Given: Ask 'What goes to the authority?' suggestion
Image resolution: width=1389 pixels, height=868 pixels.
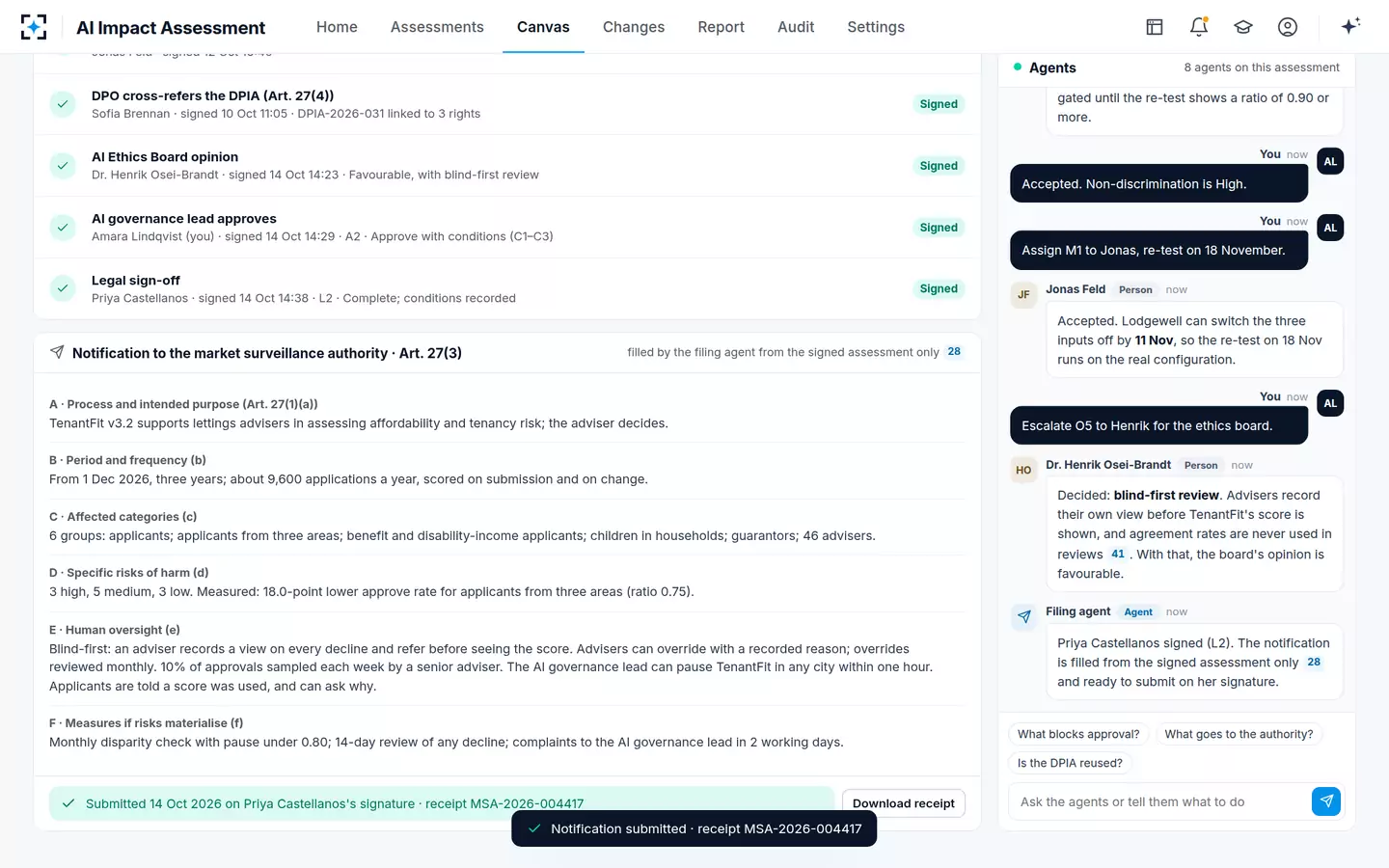Looking at the screenshot, I should coord(1239,734).
